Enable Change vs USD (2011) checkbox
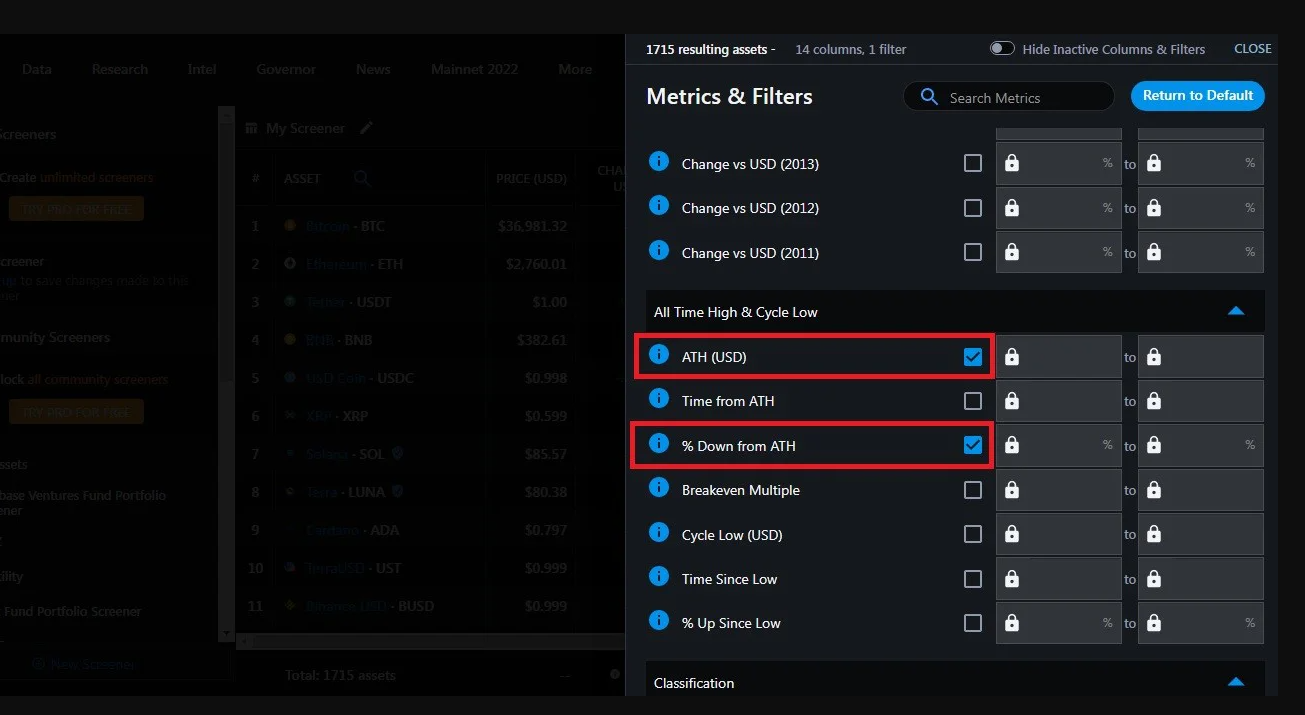 (x=973, y=252)
